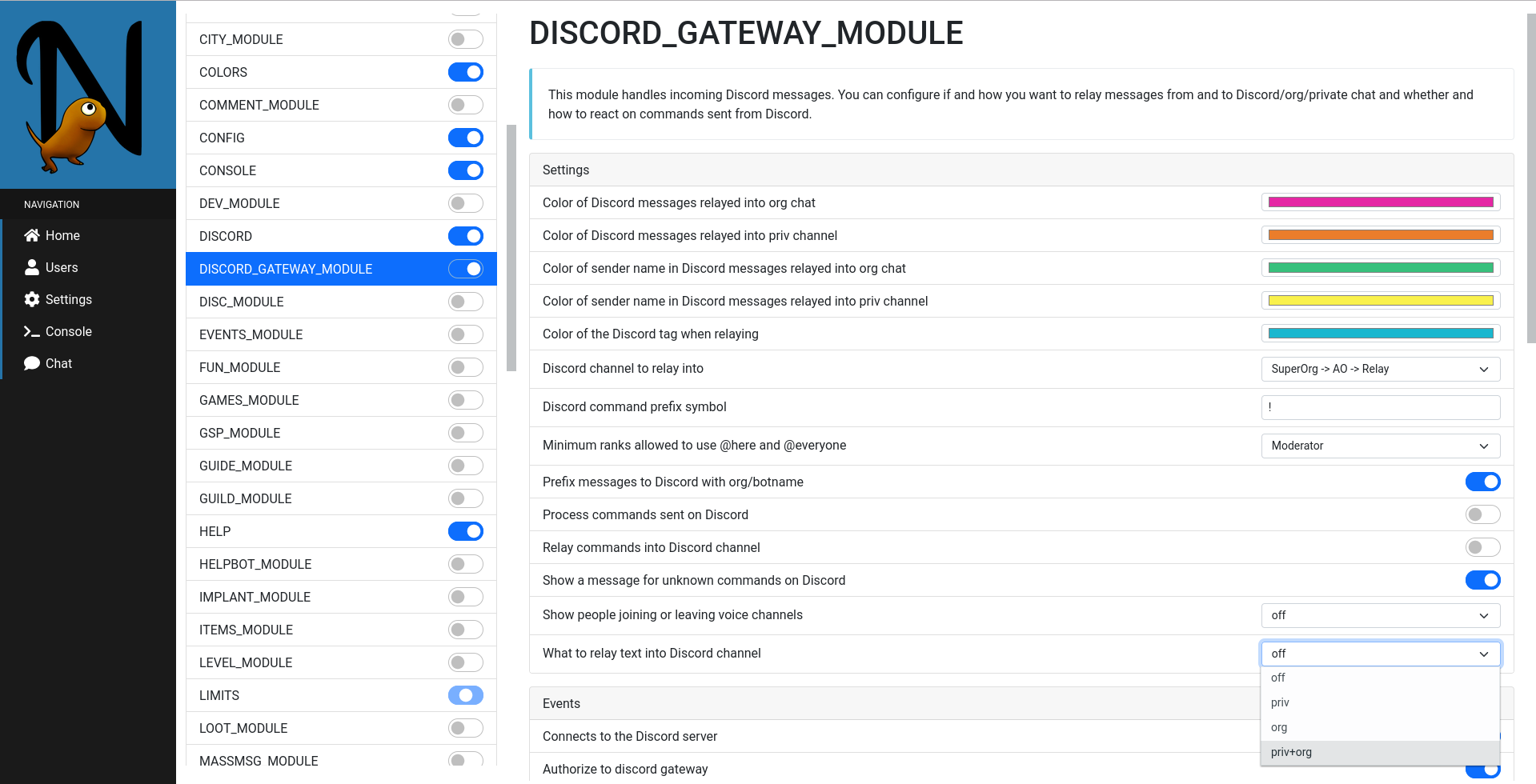
Task: Select IMPLANT_MODULE in the module list
Action: pos(341,597)
